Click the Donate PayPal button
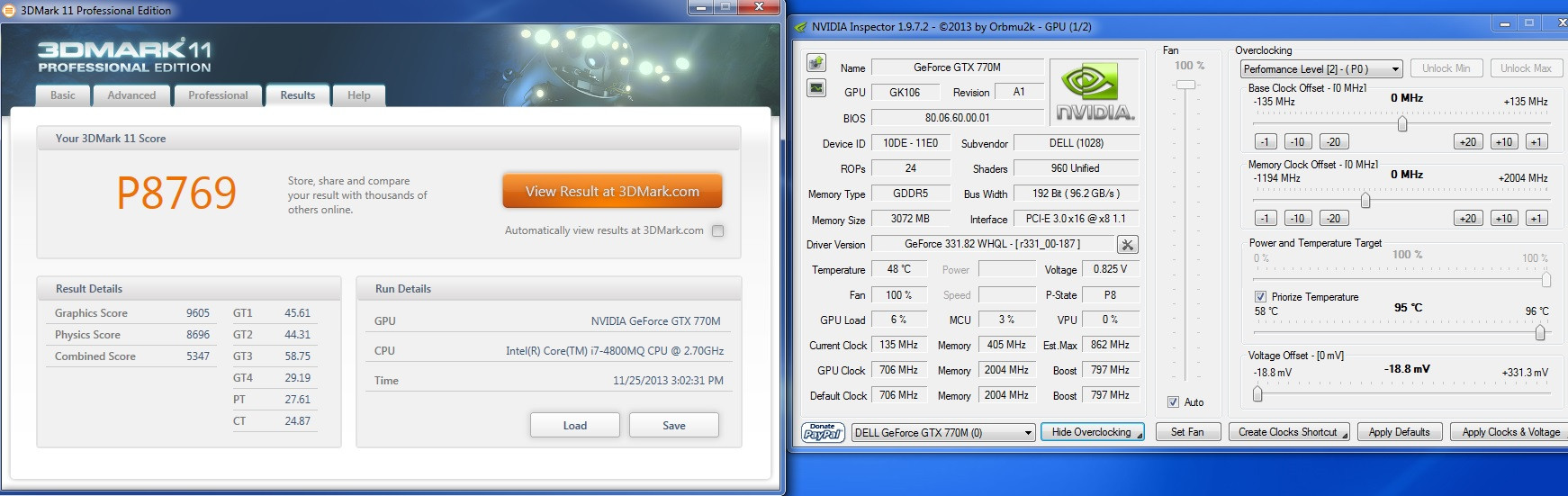The width and height of the screenshot is (1568, 496). pos(822,432)
